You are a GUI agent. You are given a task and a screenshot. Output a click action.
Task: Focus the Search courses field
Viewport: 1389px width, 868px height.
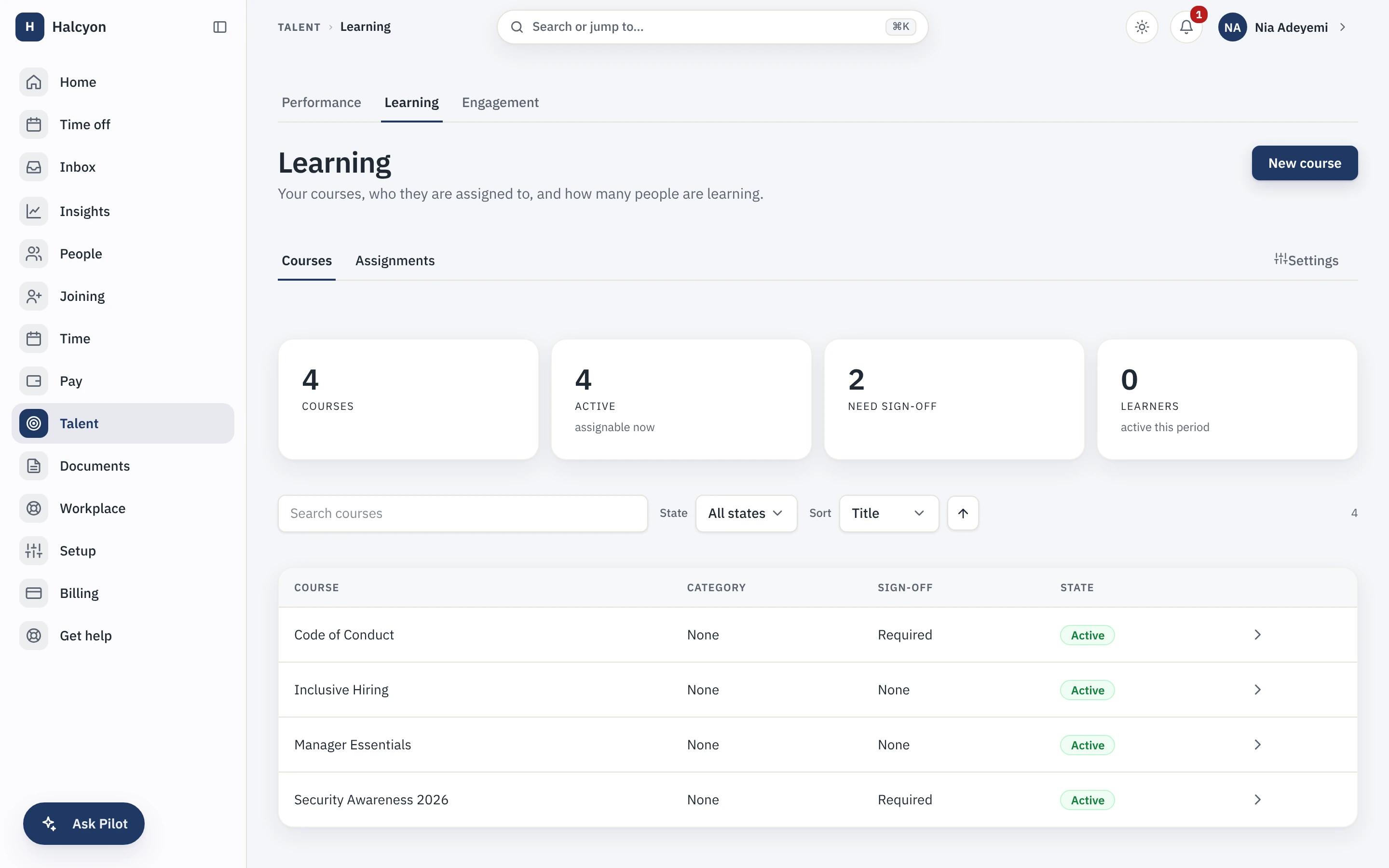pyautogui.click(x=463, y=513)
